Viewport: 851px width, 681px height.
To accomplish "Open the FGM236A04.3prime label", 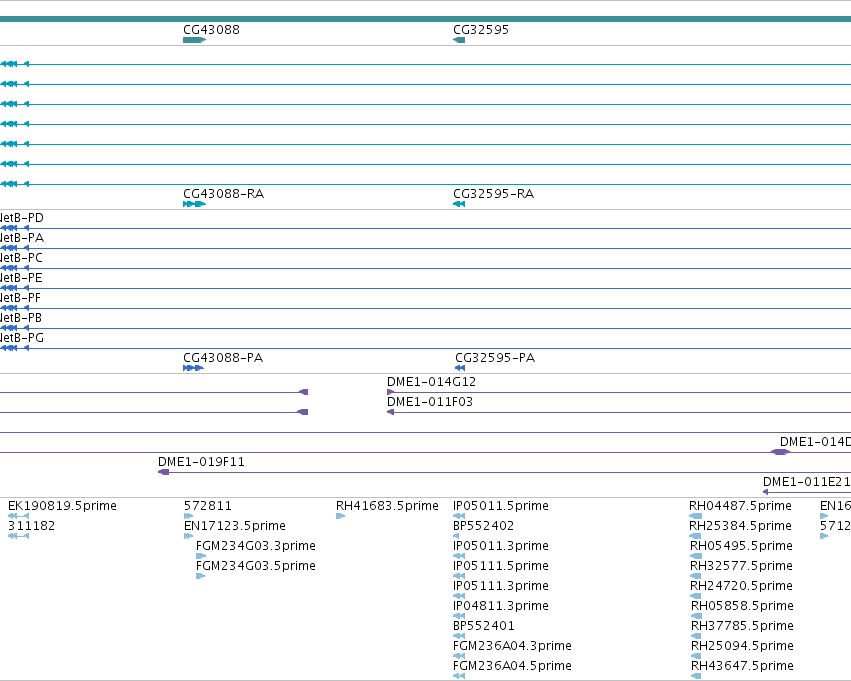I will click(512, 646).
